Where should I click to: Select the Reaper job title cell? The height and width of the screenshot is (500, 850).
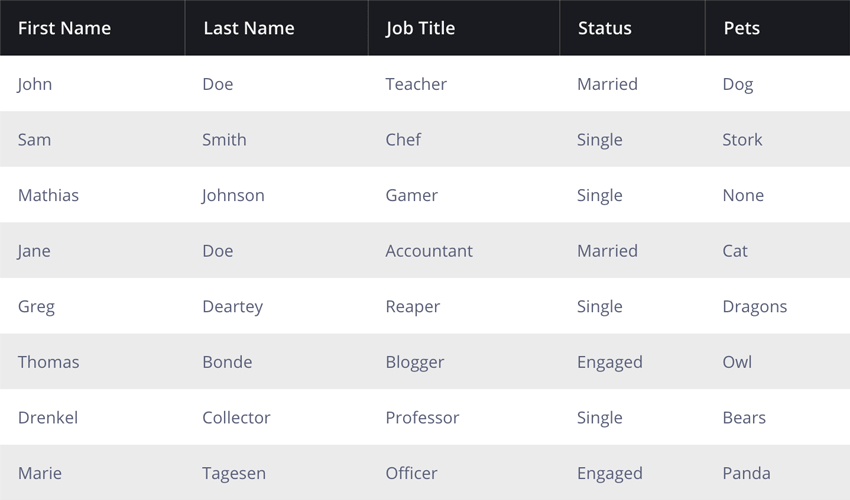pyautogui.click(x=463, y=306)
